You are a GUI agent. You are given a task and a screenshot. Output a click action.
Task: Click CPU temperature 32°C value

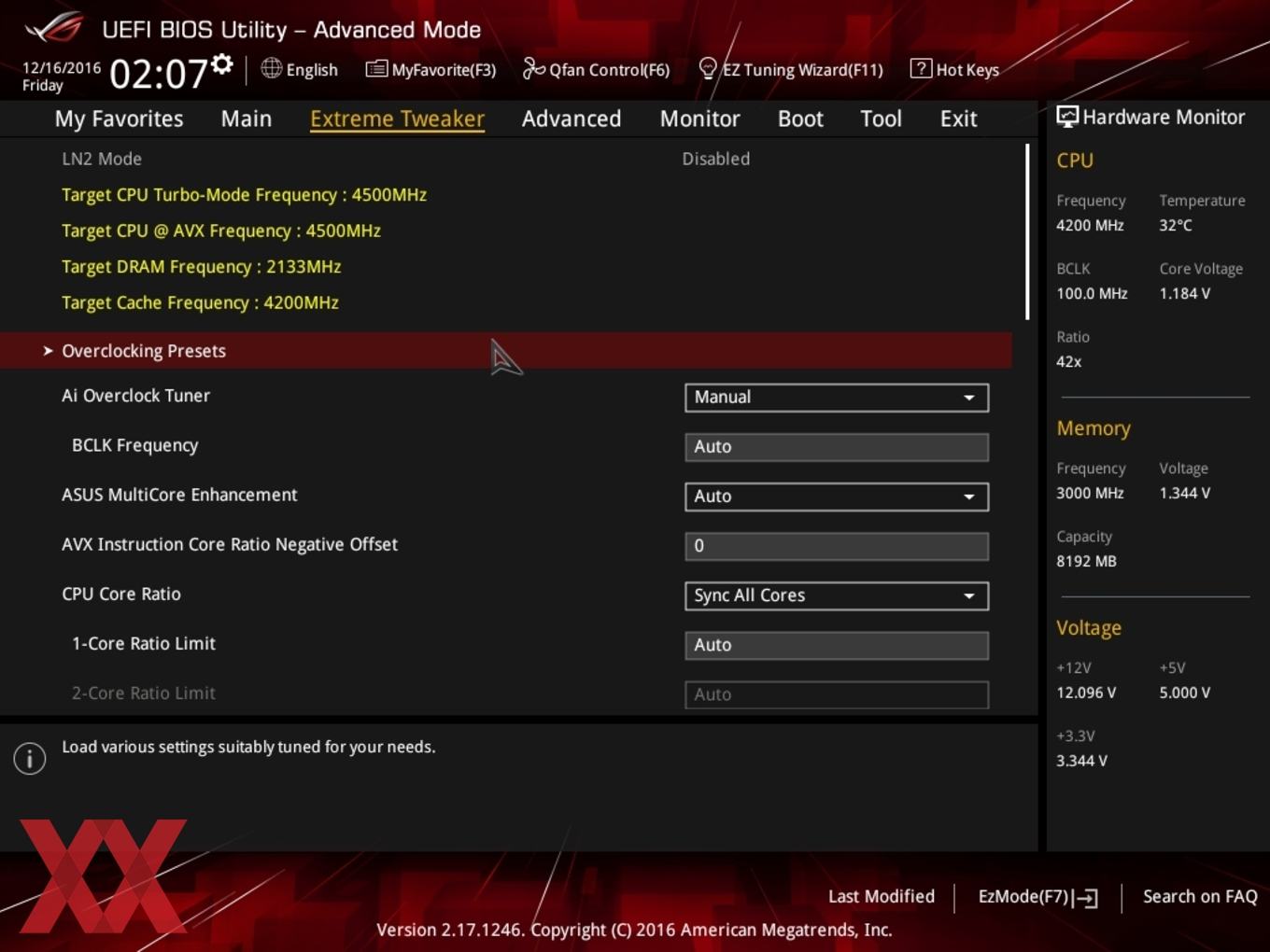tap(1176, 225)
